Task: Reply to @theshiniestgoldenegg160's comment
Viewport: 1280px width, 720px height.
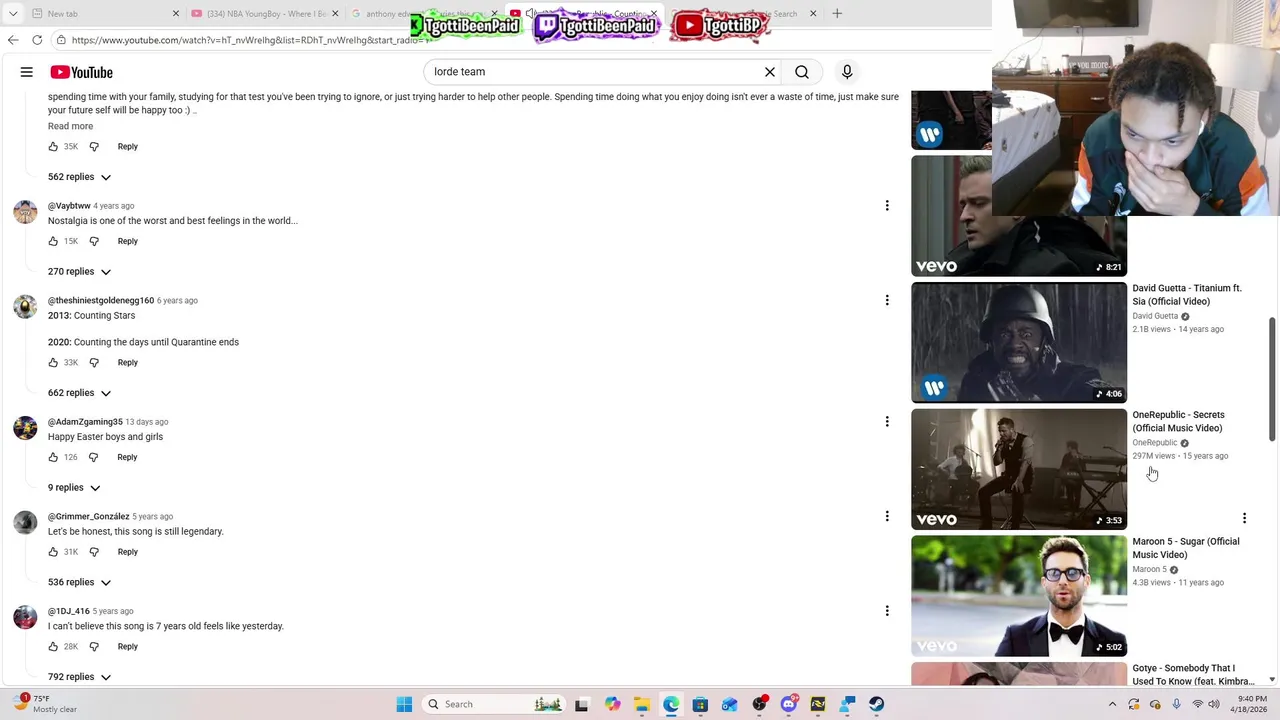Action: [127, 363]
